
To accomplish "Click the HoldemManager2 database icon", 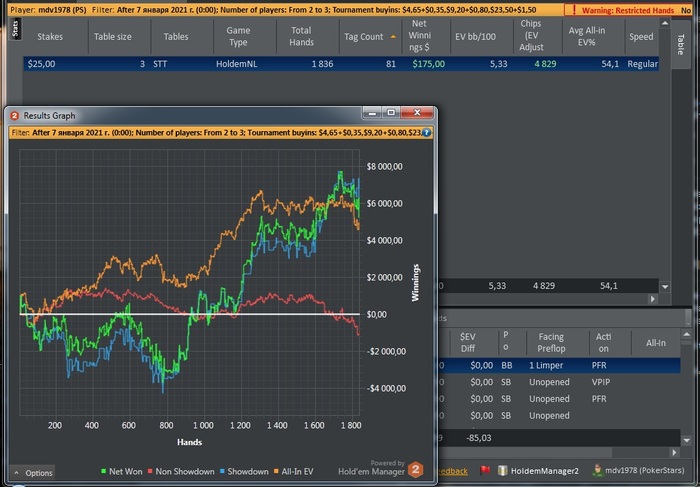I will (503, 470).
